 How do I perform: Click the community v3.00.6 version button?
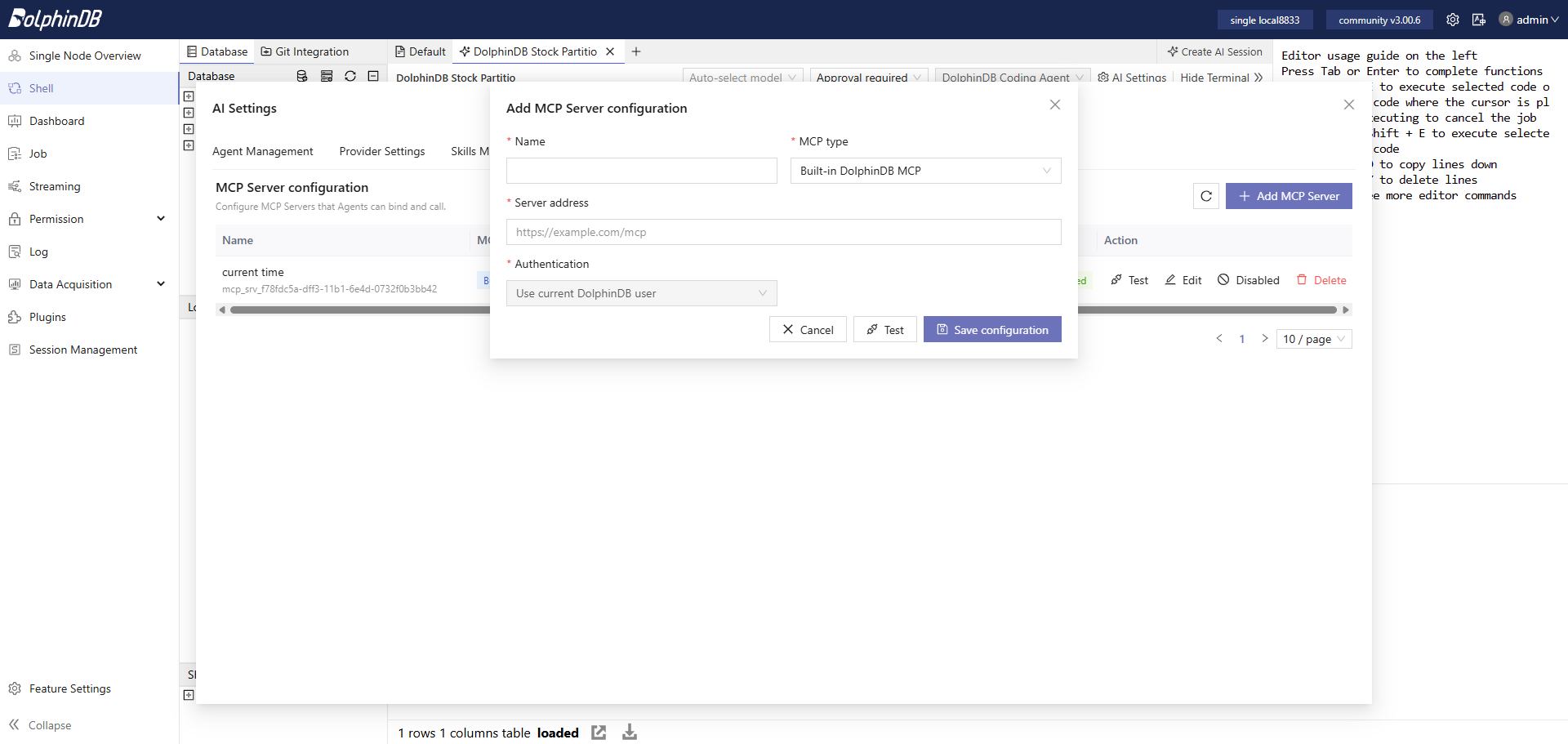tap(1379, 20)
